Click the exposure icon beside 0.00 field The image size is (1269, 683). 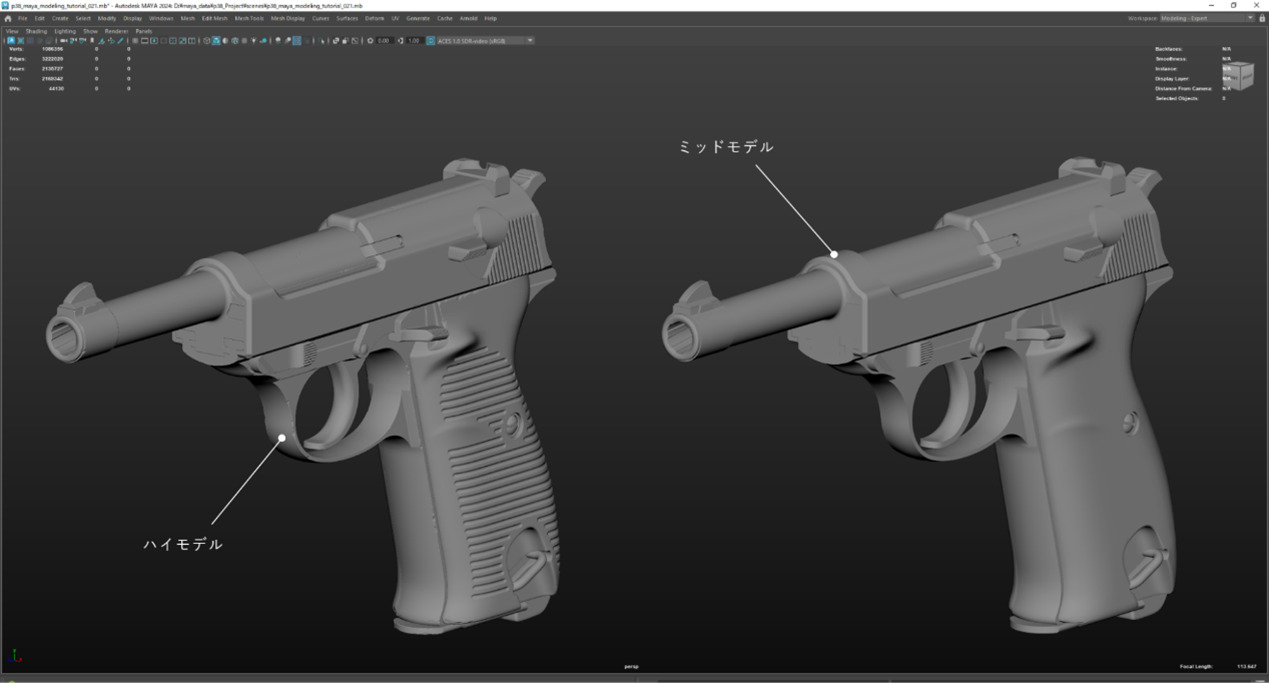pos(370,41)
